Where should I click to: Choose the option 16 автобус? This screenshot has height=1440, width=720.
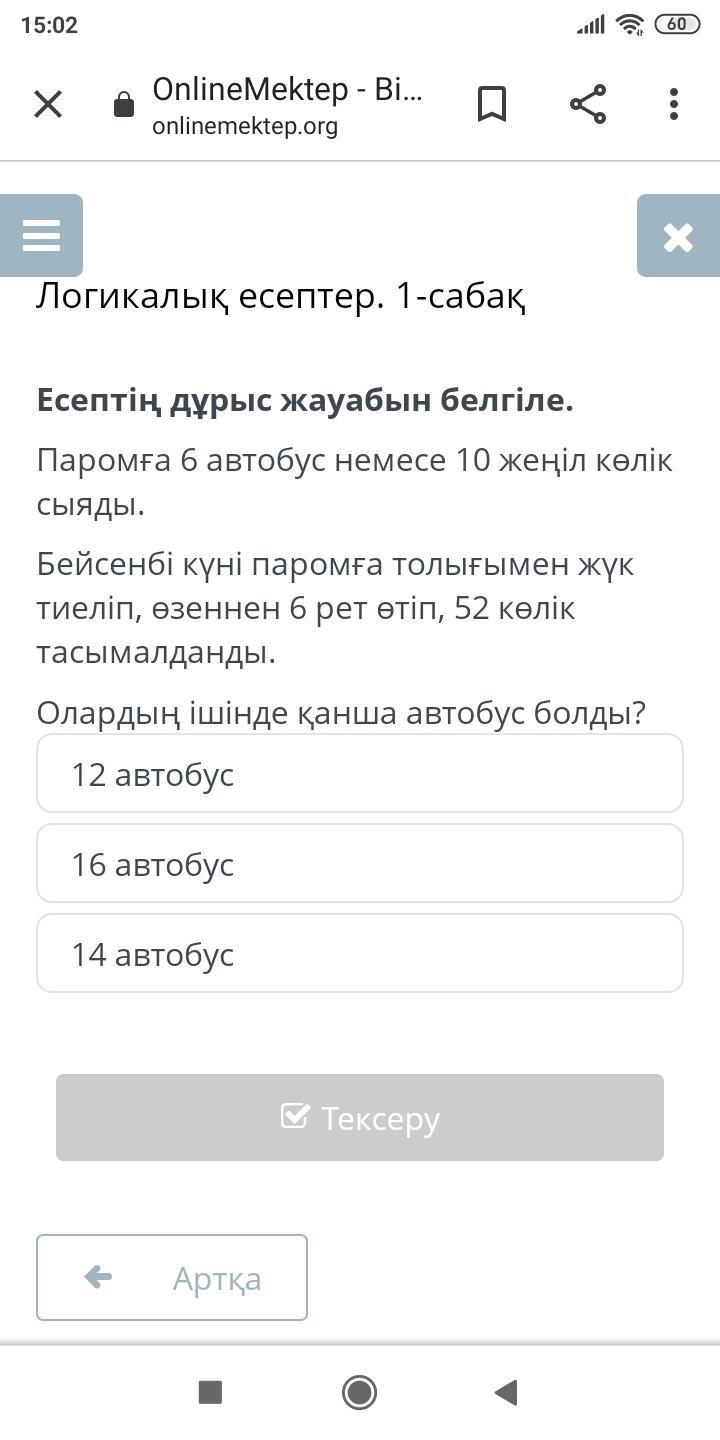click(360, 864)
